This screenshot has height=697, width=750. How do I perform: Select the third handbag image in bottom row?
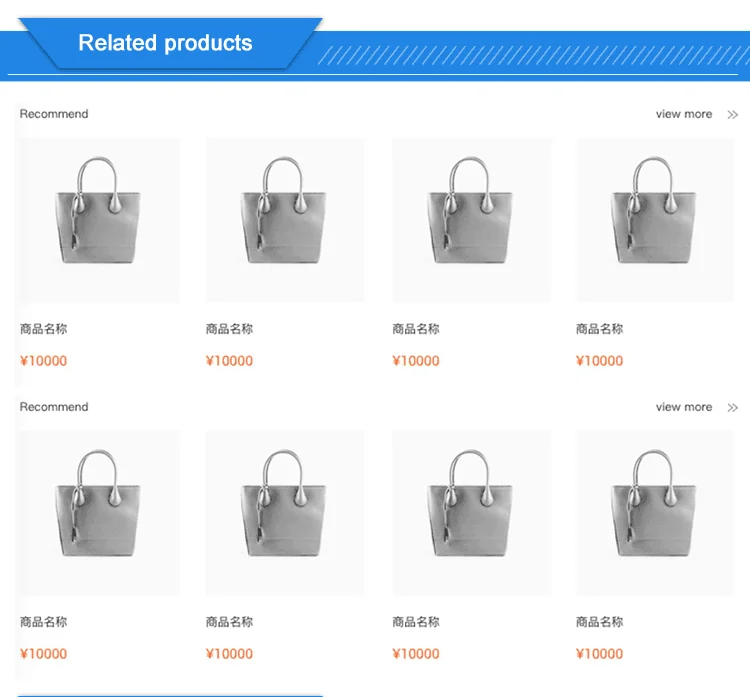tap(471, 513)
